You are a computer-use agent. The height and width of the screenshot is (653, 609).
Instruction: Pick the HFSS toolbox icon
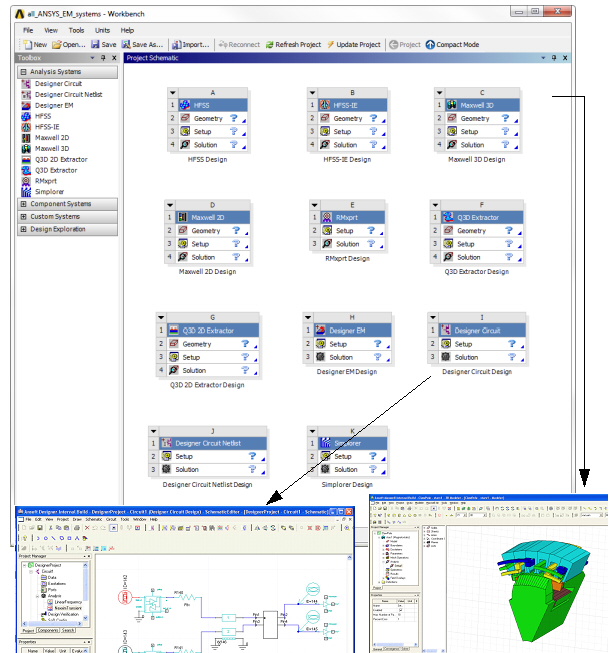(26, 116)
